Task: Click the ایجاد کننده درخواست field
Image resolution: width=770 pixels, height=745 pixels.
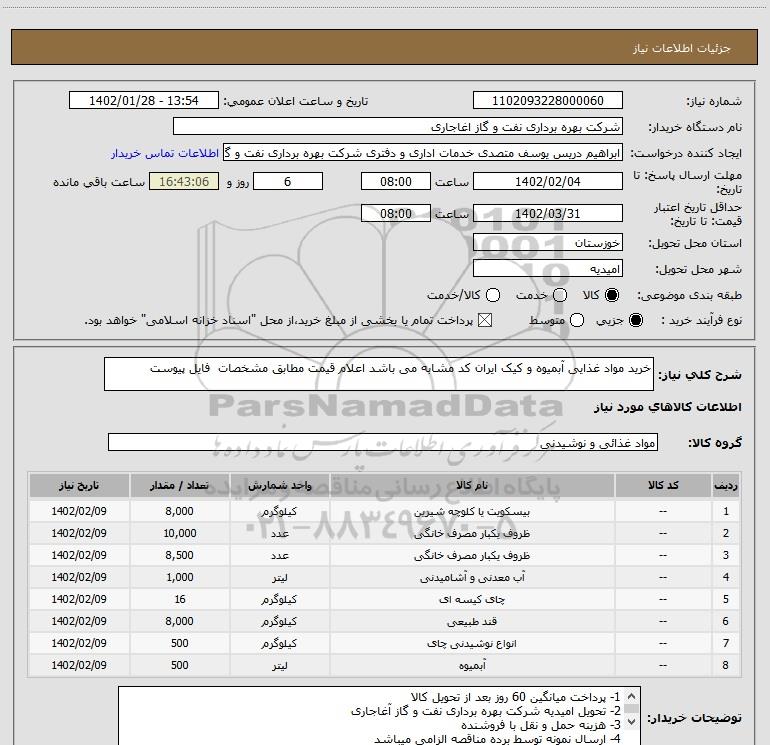Action: 423,153
